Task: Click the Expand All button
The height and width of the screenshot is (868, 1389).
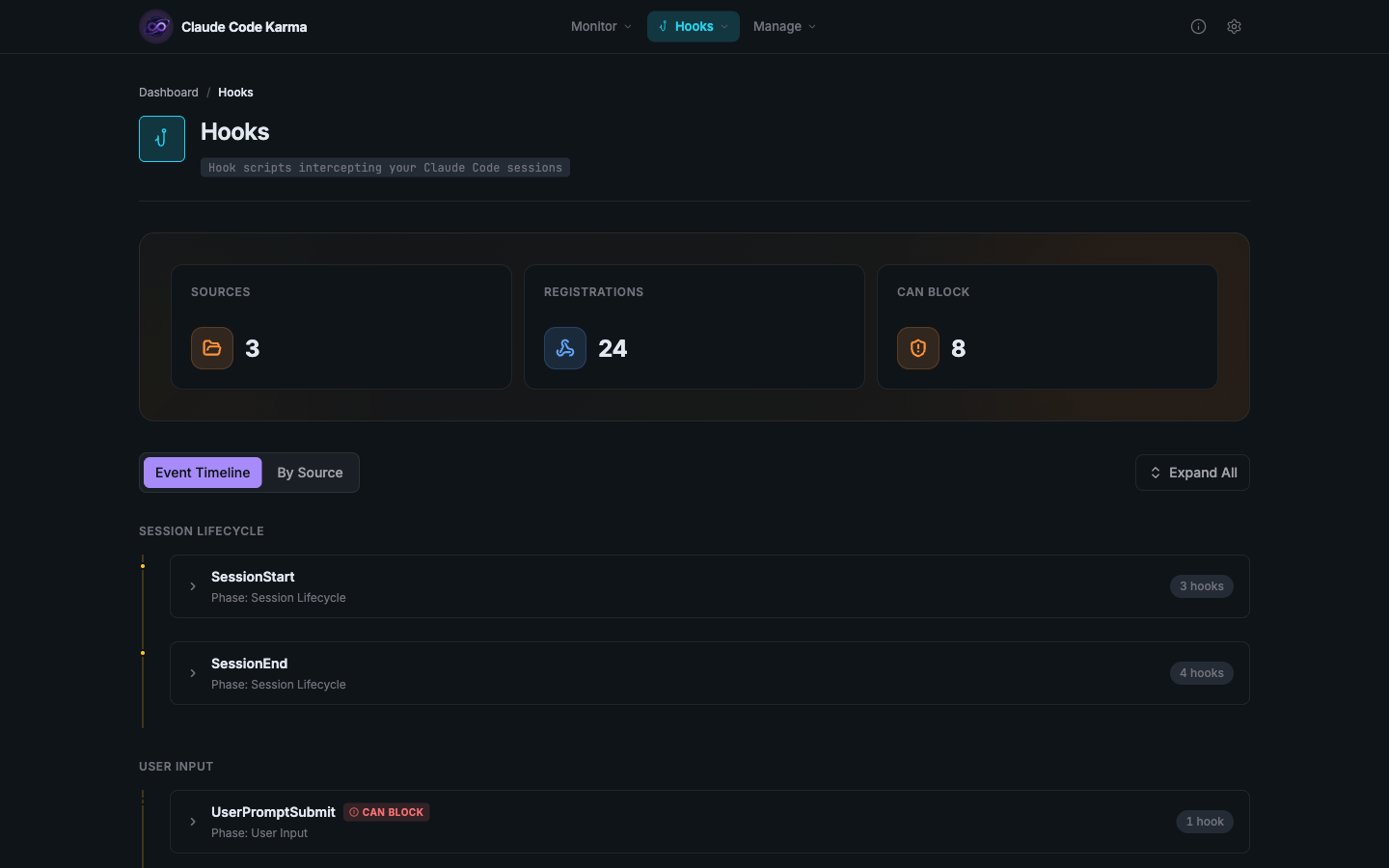Action: (1192, 473)
